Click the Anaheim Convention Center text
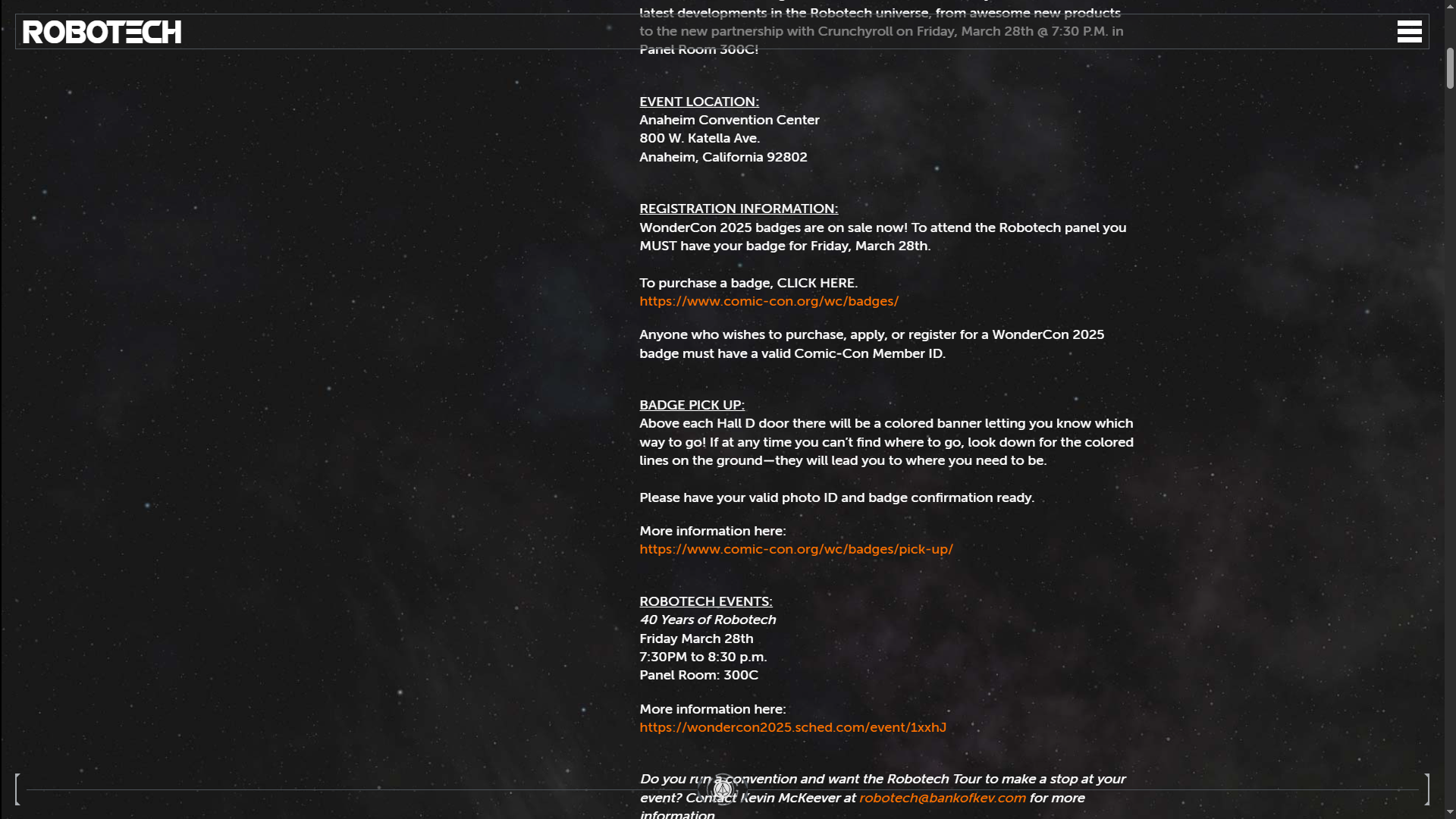The image size is (1456, 819). point(729,120)
